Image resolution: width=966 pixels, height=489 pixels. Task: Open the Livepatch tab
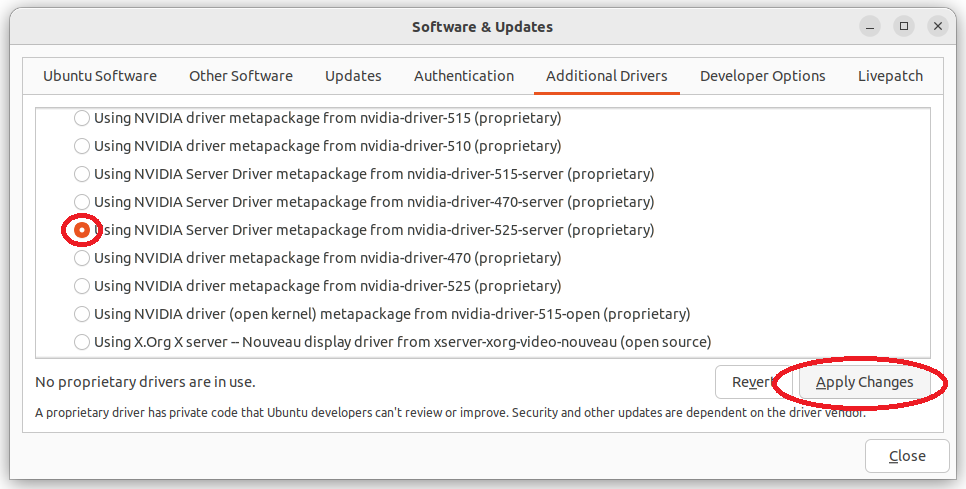pos(890,76)
